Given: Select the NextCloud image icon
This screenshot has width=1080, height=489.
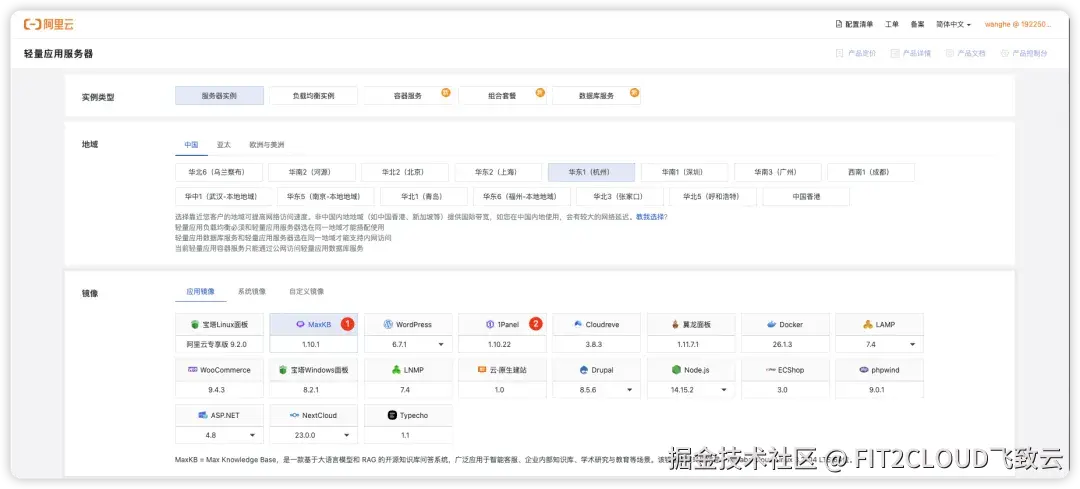Looking at the screenshot, I should point(294,415).
